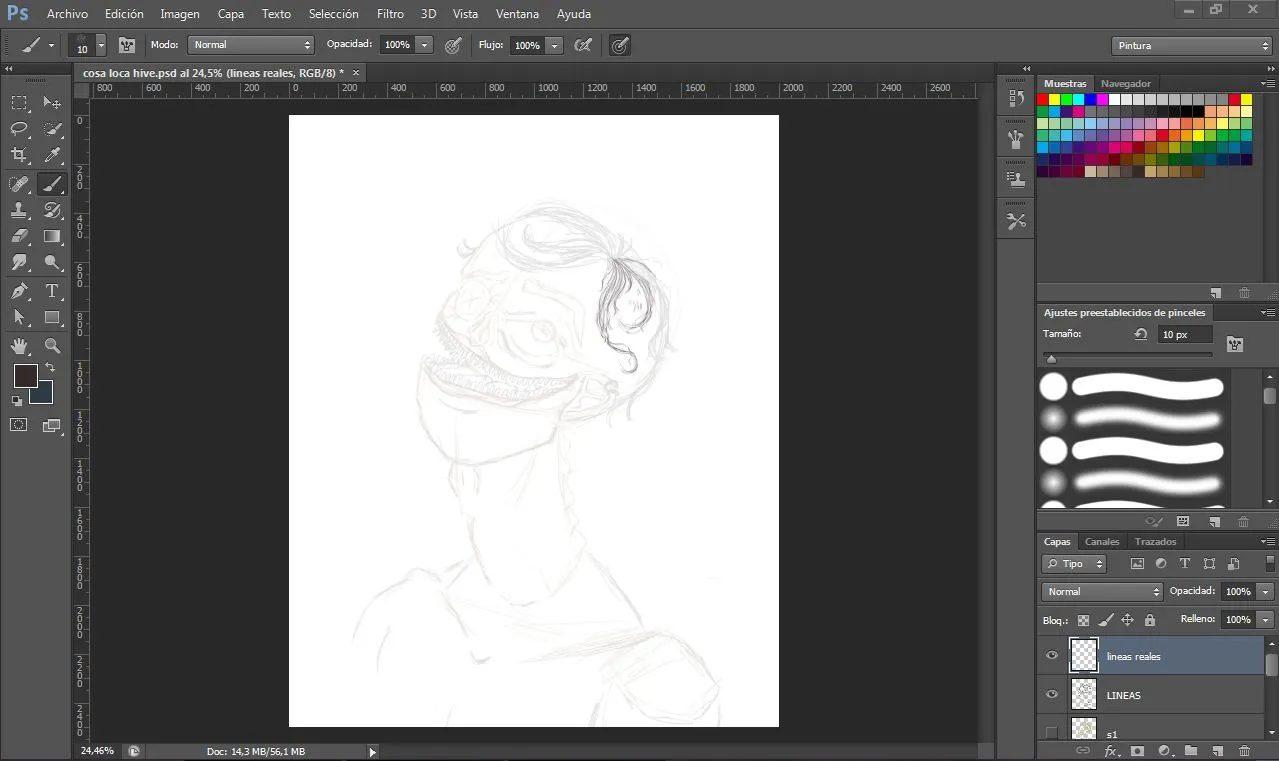
Task: Toggle the brush panel from options bar
Action: [127, 45]
